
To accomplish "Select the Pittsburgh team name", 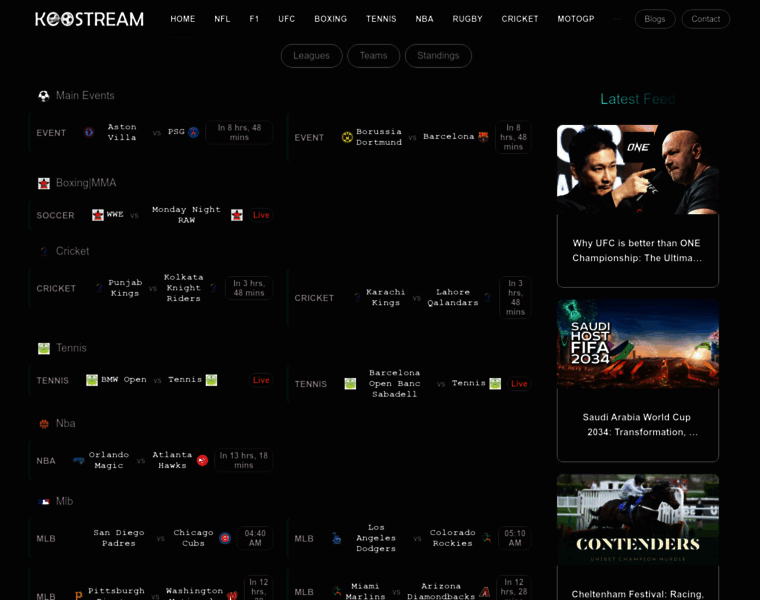I will click(x=116, y=591).
